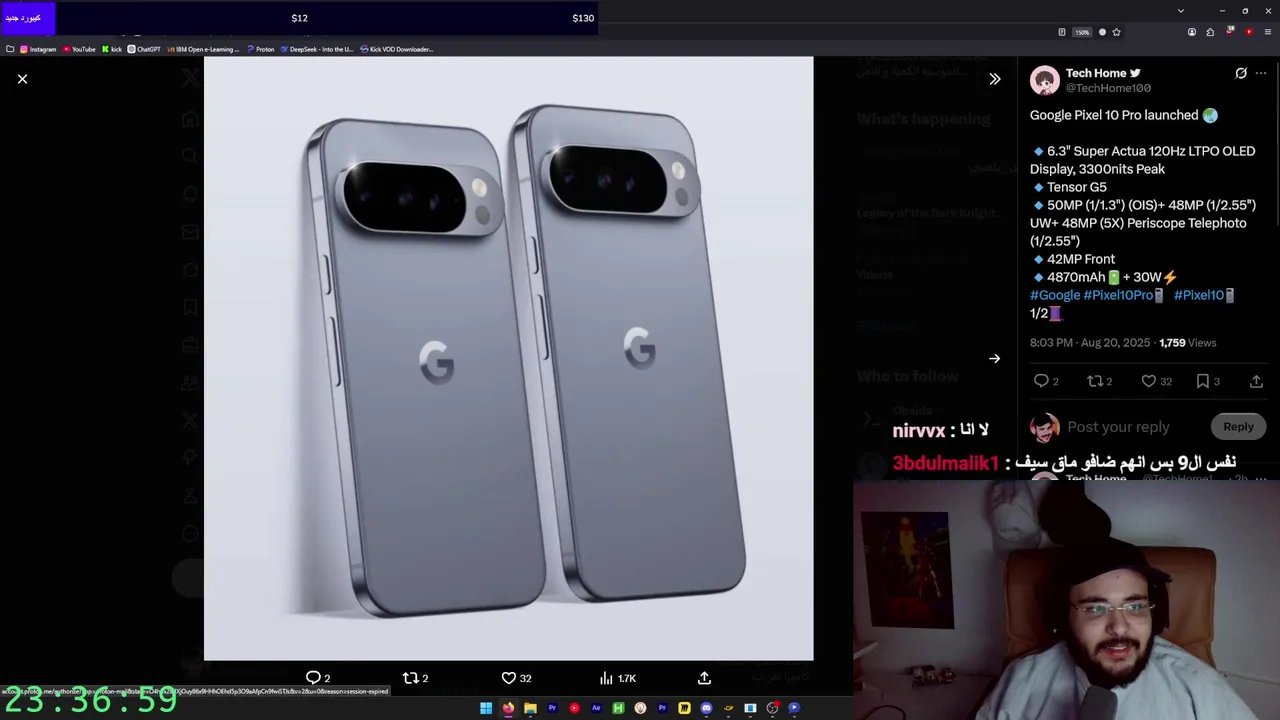The height and width of the screenshot is (720, 1280).
Task: Click the Grok icon beside tweet header
Action: click(1241, 73)
